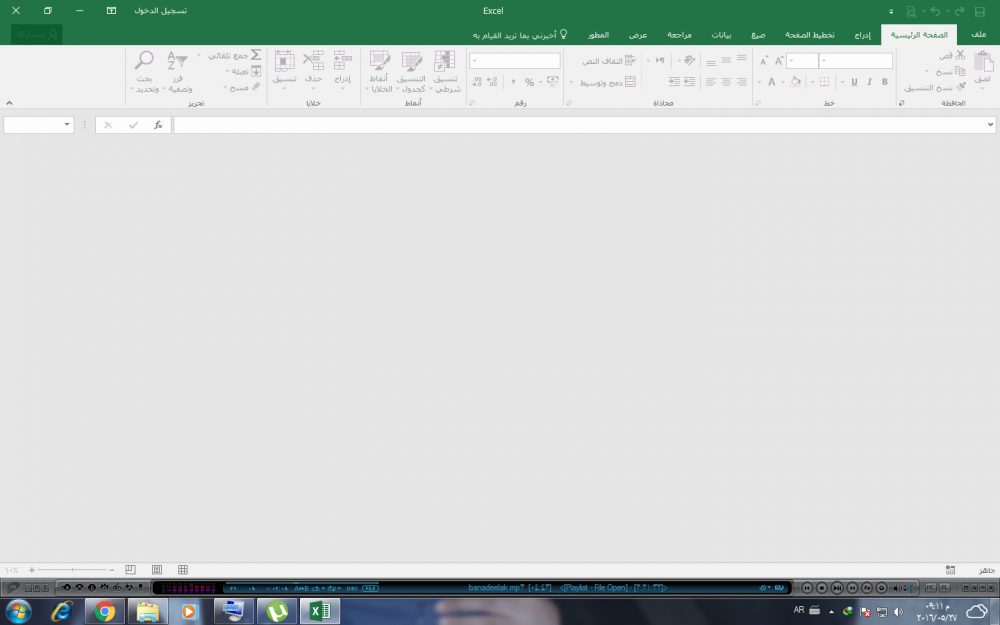Viewport: 1000px width, 625px height.
Task: Click the Tell Me (أخبرني بما تريد القيام به) search box
Action: 519,34
